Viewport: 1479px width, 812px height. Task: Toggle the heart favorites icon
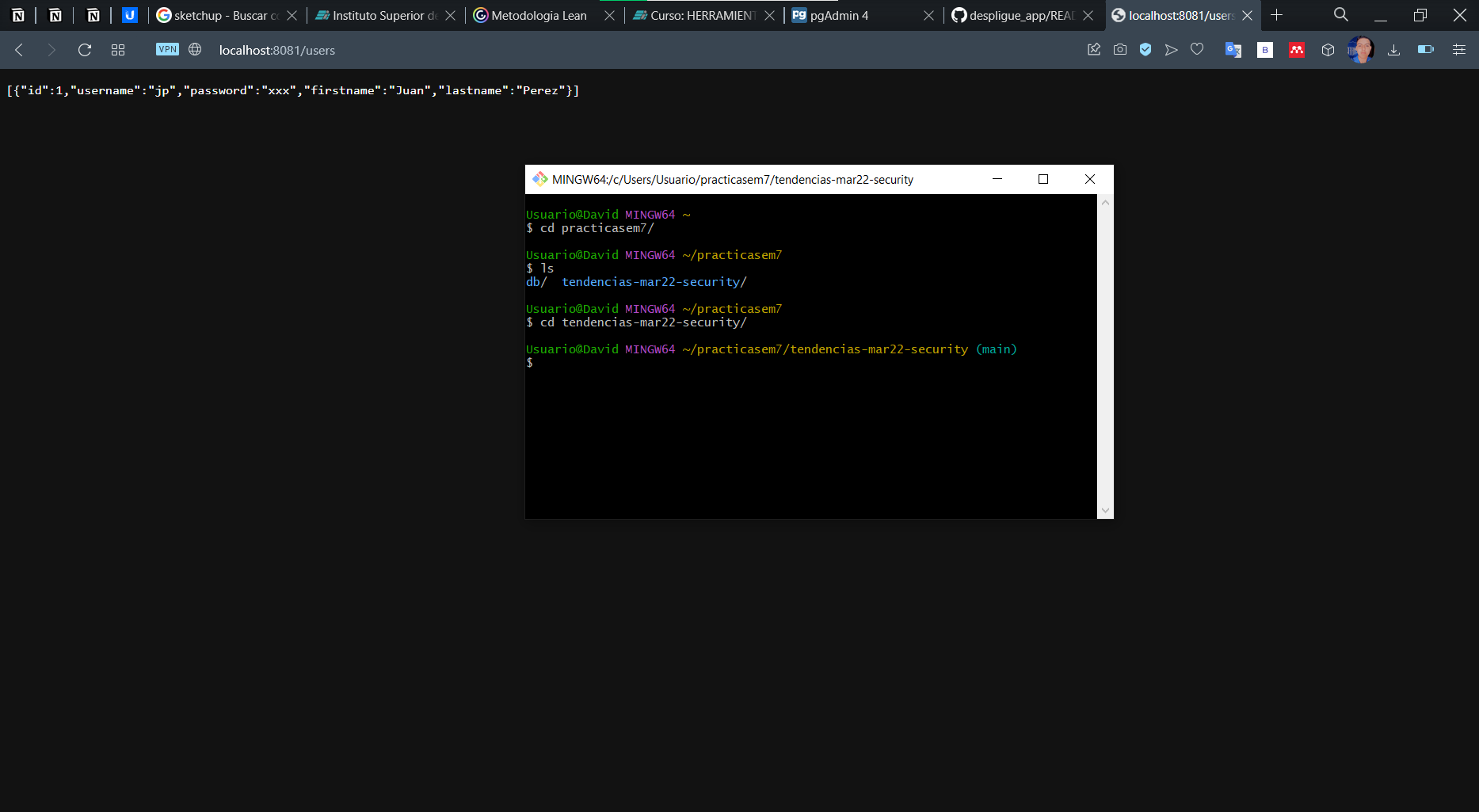tap(1196, 49)
